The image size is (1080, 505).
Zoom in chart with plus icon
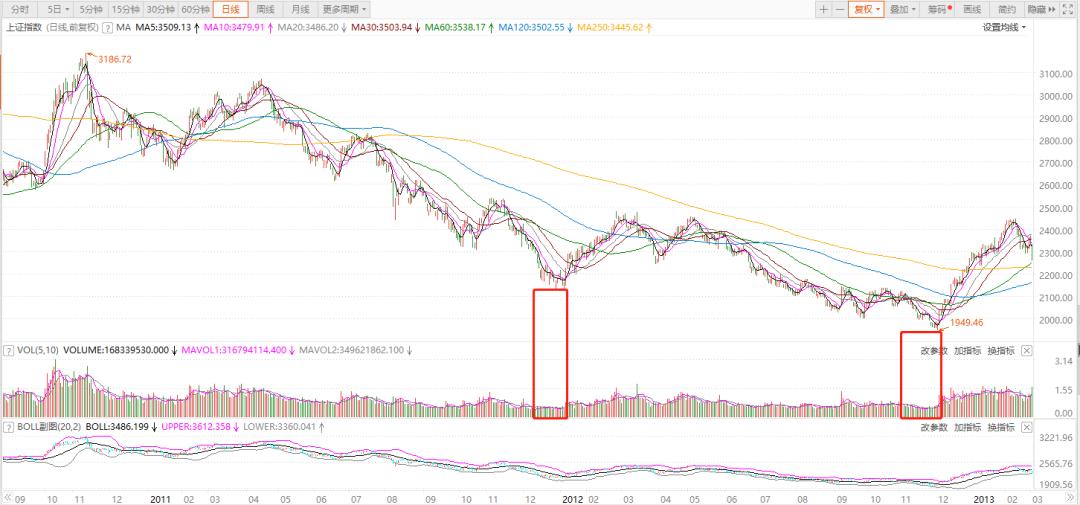click(x=824, y=10)
